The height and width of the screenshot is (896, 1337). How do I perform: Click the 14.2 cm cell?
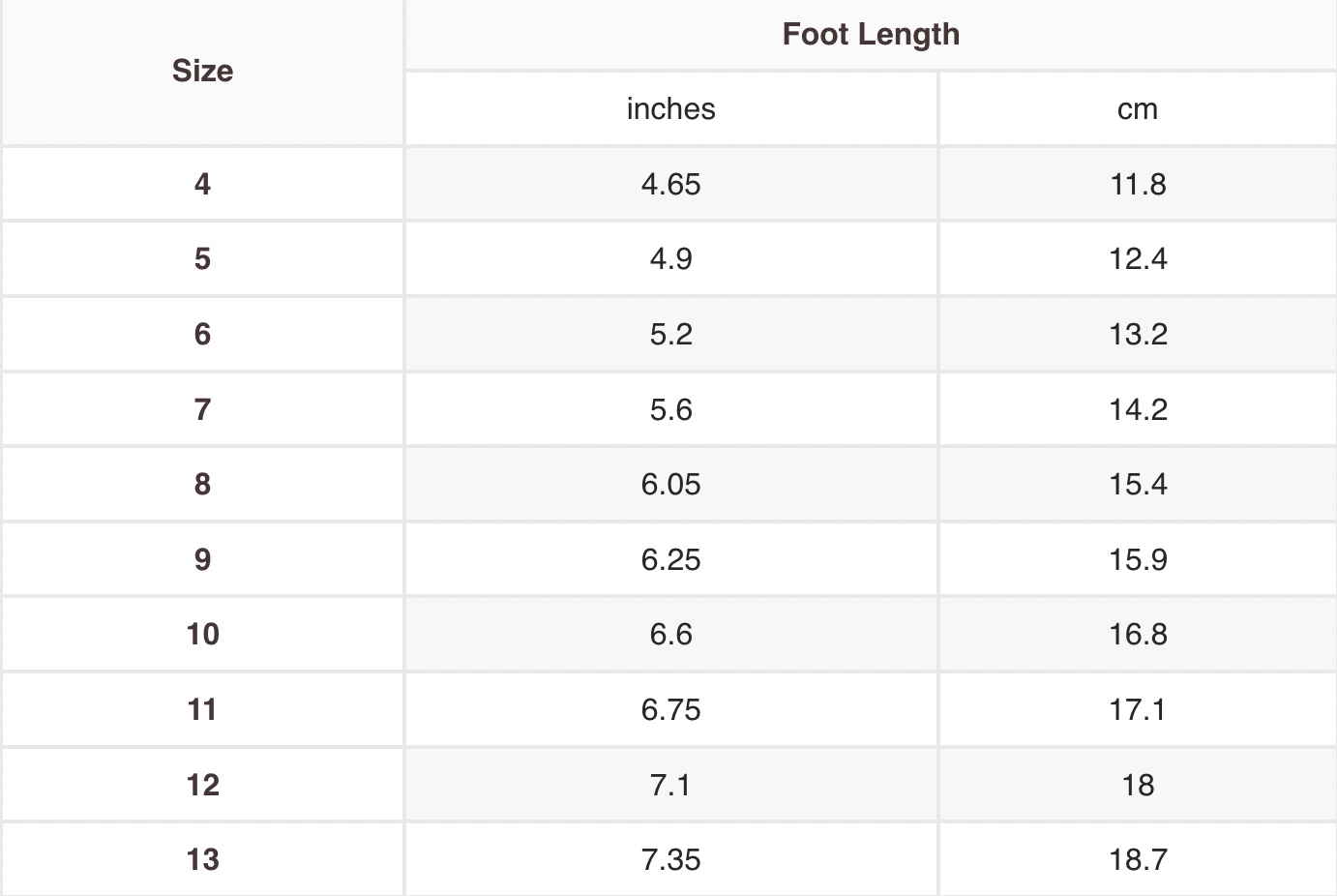[x=1138, y=409]
